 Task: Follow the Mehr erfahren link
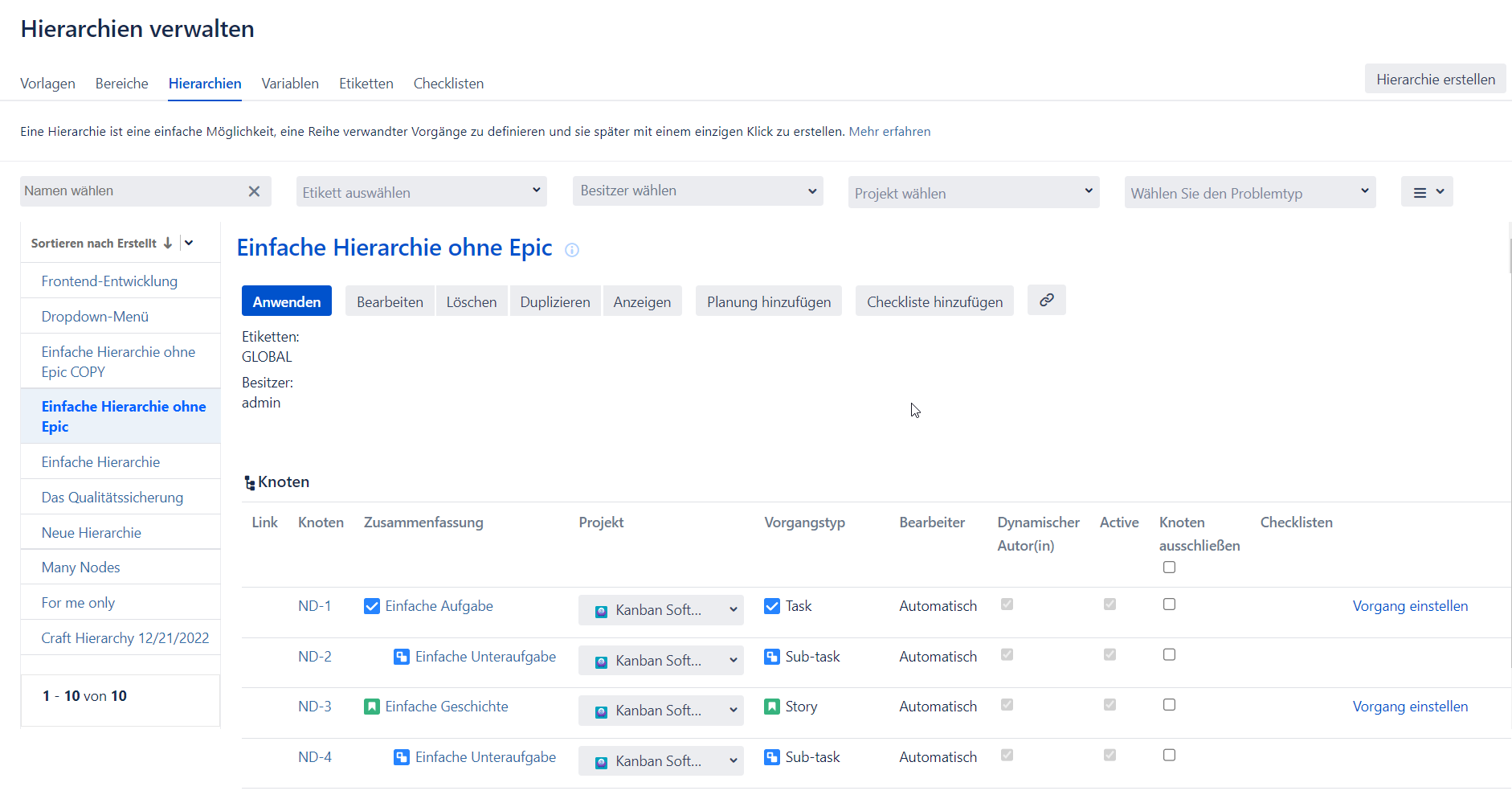889,132
